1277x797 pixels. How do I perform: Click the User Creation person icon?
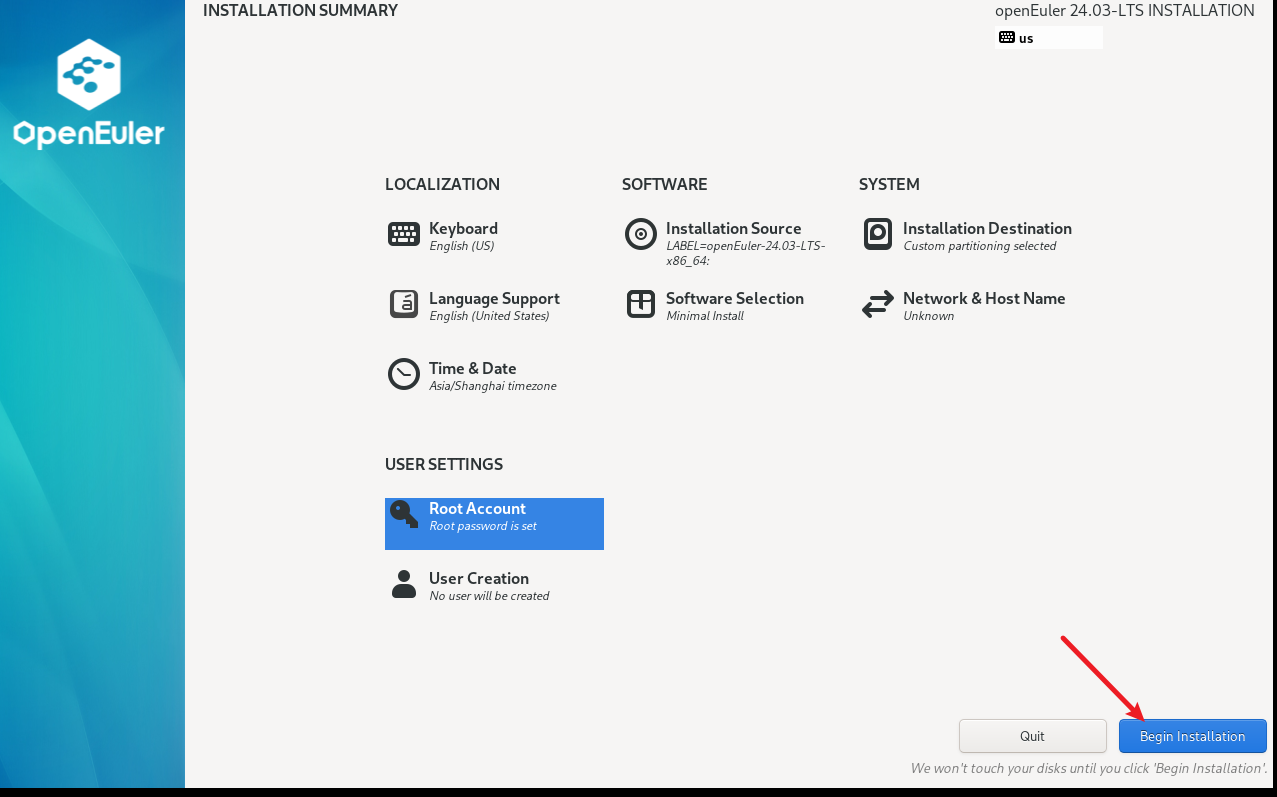coord(404,584)
